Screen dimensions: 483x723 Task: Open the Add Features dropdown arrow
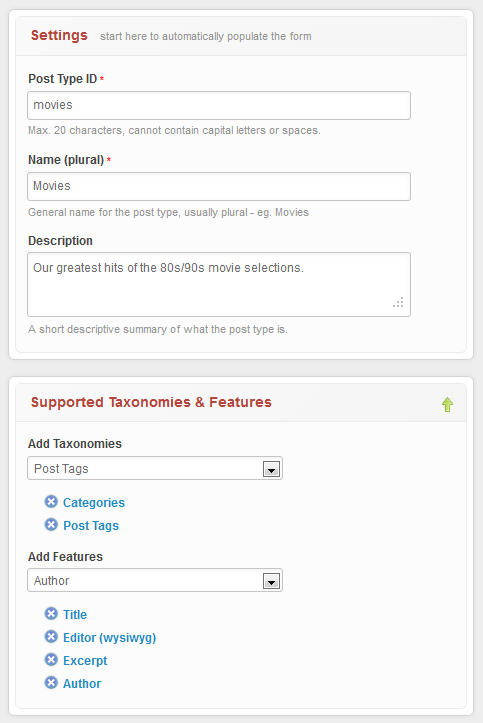coord(271,581)
